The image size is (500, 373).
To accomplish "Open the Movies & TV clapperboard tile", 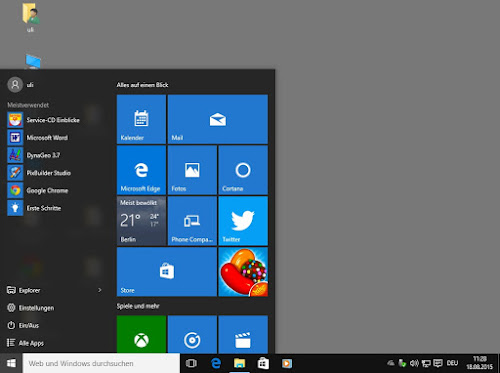I will [243, 334].
